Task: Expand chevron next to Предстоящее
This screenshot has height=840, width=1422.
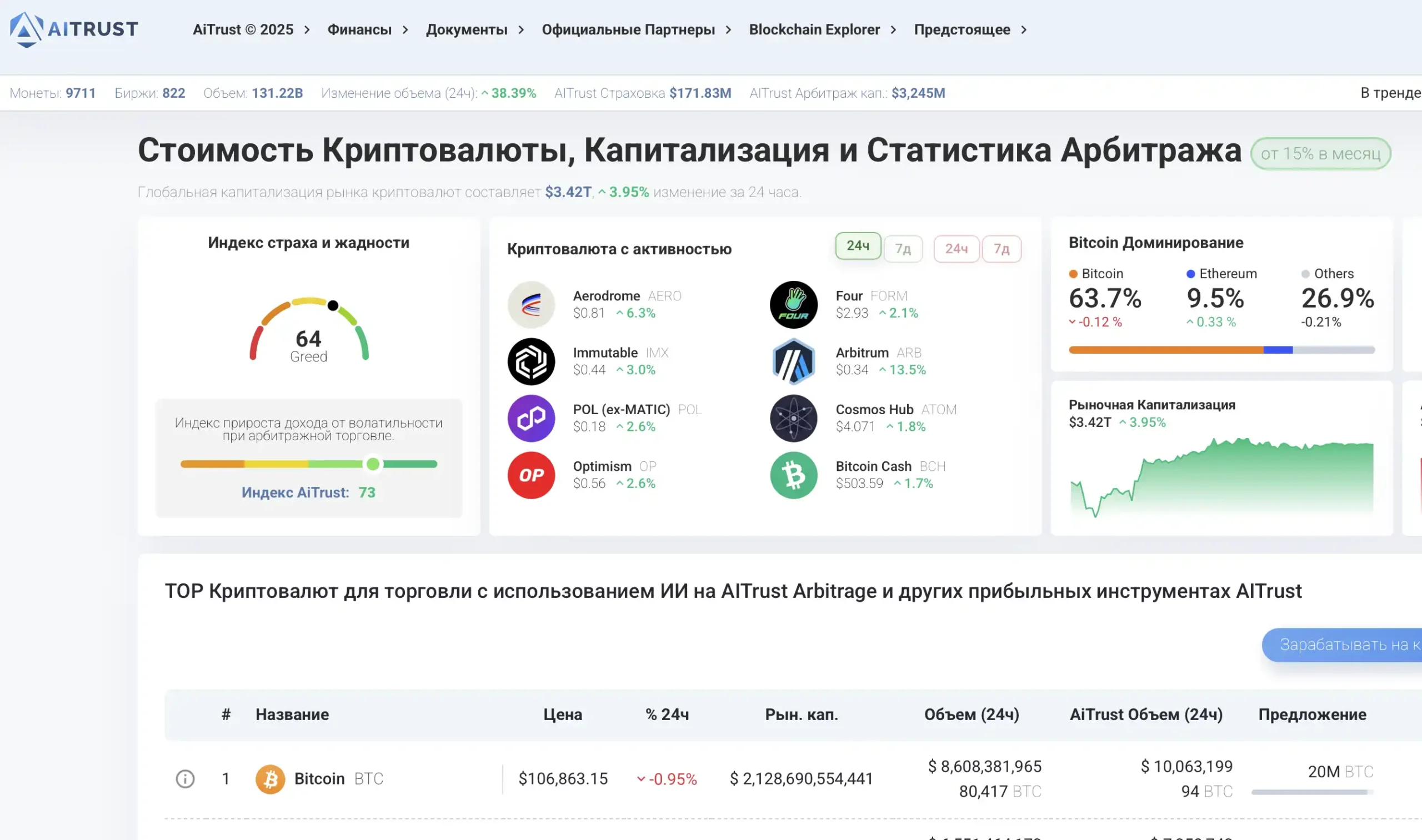Action: pos(1023,29)
